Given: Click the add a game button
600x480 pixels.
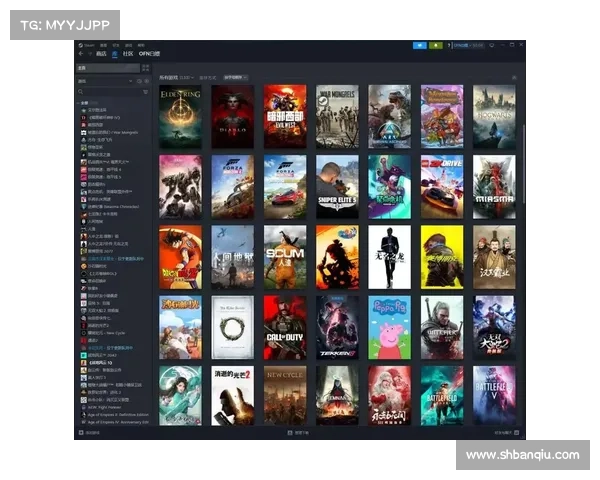Looking at the screenshot, I should pos(89,433).
